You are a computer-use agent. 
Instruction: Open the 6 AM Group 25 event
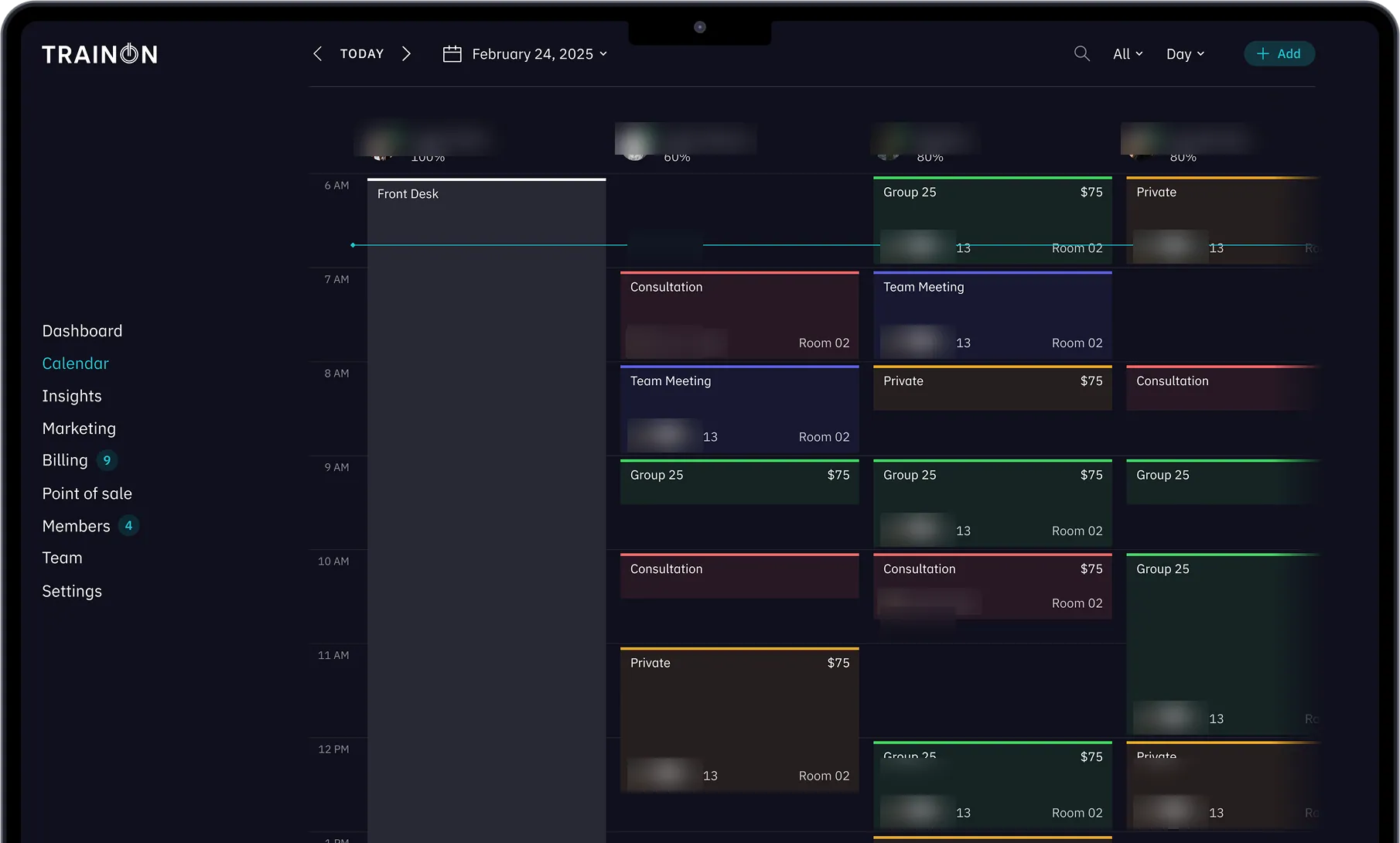pyautogui.click(x=992, y=220)
